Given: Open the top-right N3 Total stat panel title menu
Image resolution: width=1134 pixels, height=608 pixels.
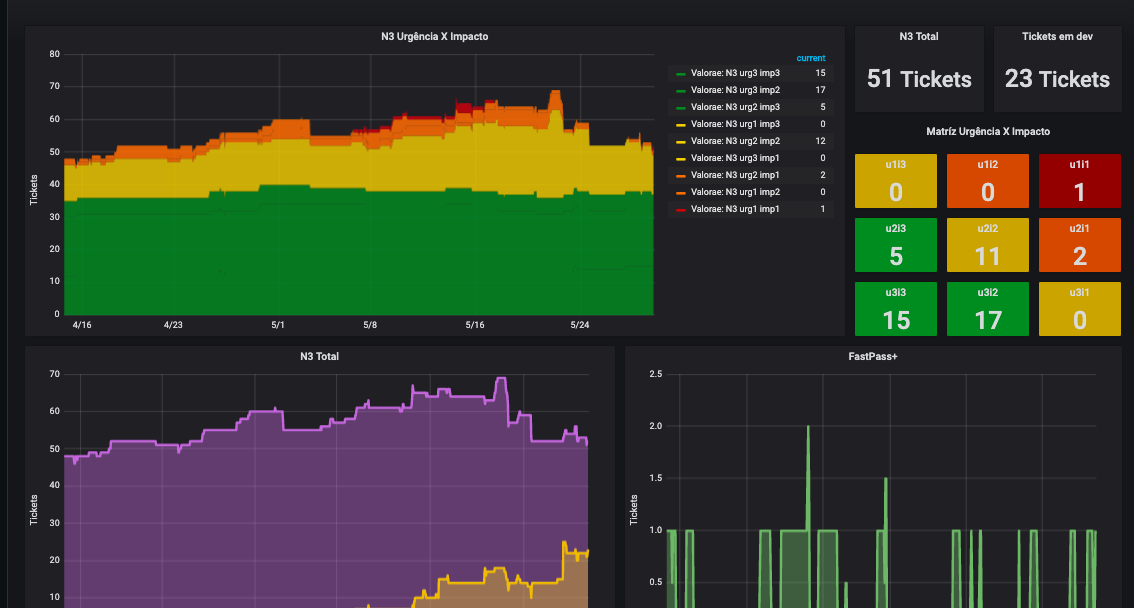Looking at the screenshot, I should [x=918, y=36].
